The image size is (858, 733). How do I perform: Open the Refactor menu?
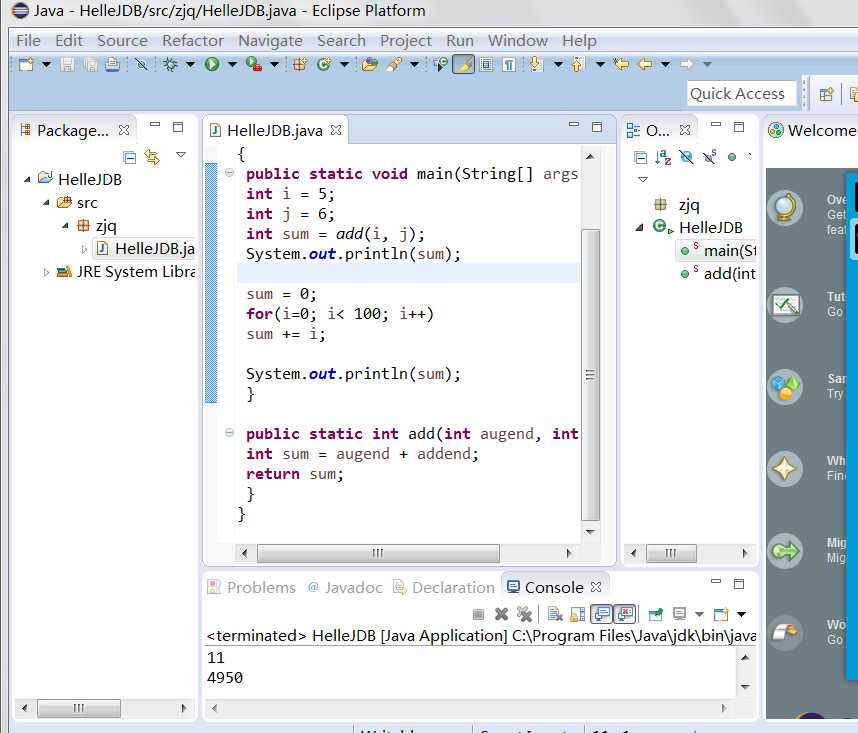tap(193, 40)
